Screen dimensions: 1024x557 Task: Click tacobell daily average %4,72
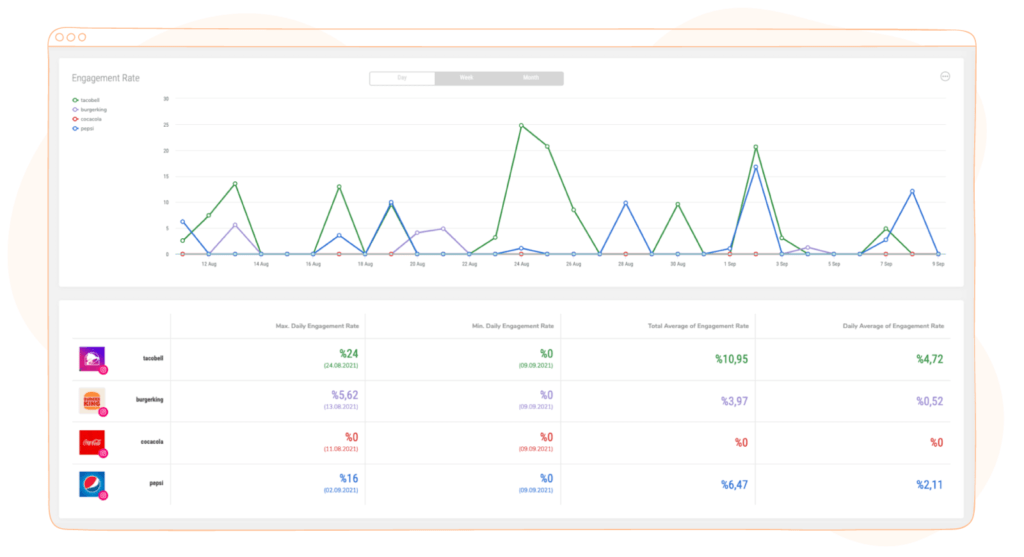[x=929, y=359]
